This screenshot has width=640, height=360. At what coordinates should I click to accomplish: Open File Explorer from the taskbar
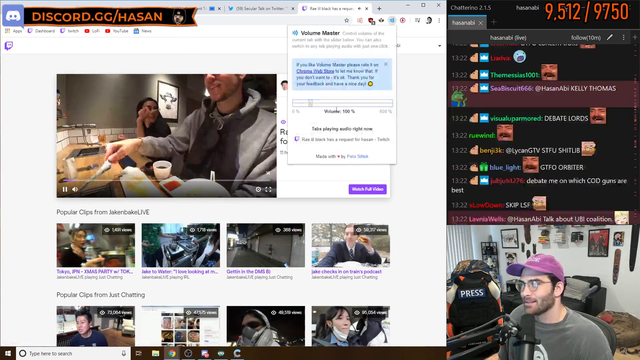pos(156,353)
